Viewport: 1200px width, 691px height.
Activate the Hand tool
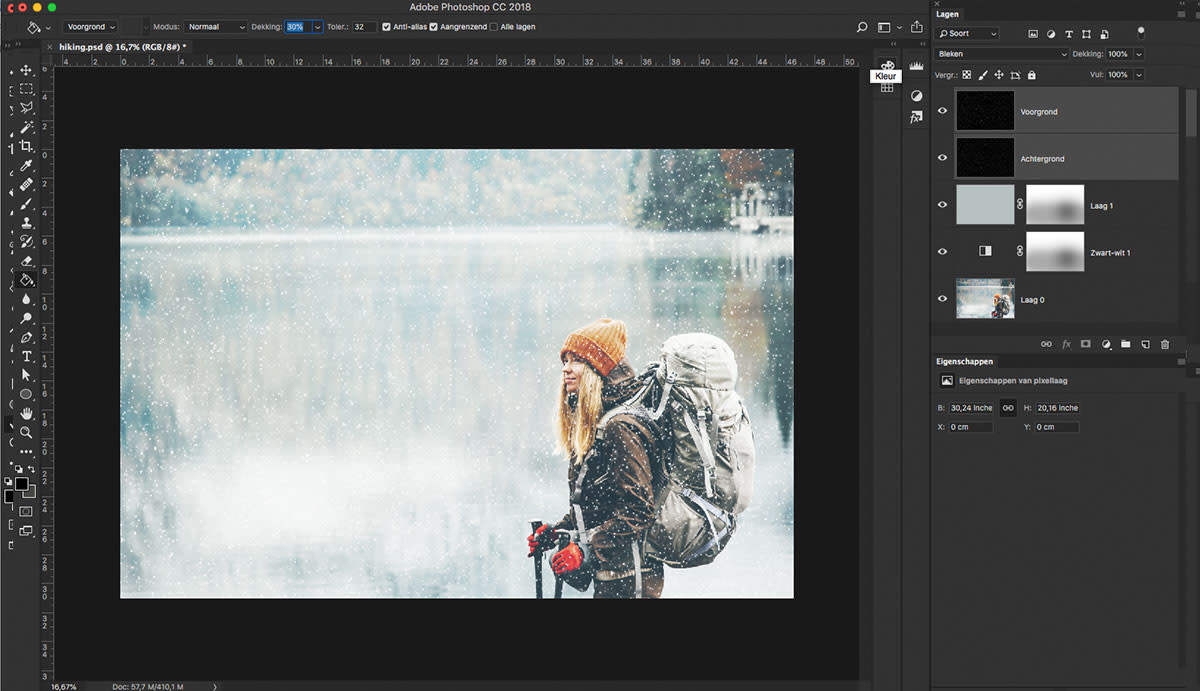[26, 413]
